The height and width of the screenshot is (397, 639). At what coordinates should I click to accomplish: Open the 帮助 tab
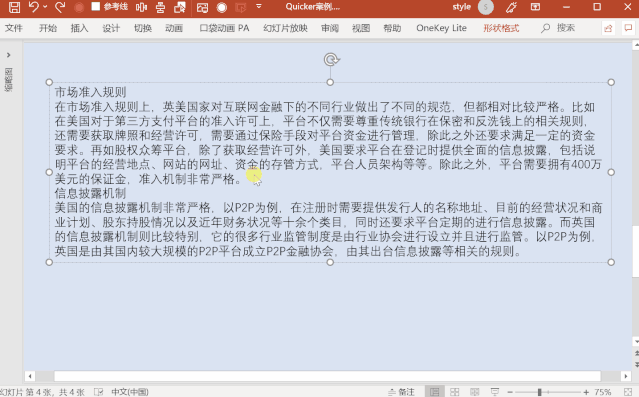click(x=392, y=28)
